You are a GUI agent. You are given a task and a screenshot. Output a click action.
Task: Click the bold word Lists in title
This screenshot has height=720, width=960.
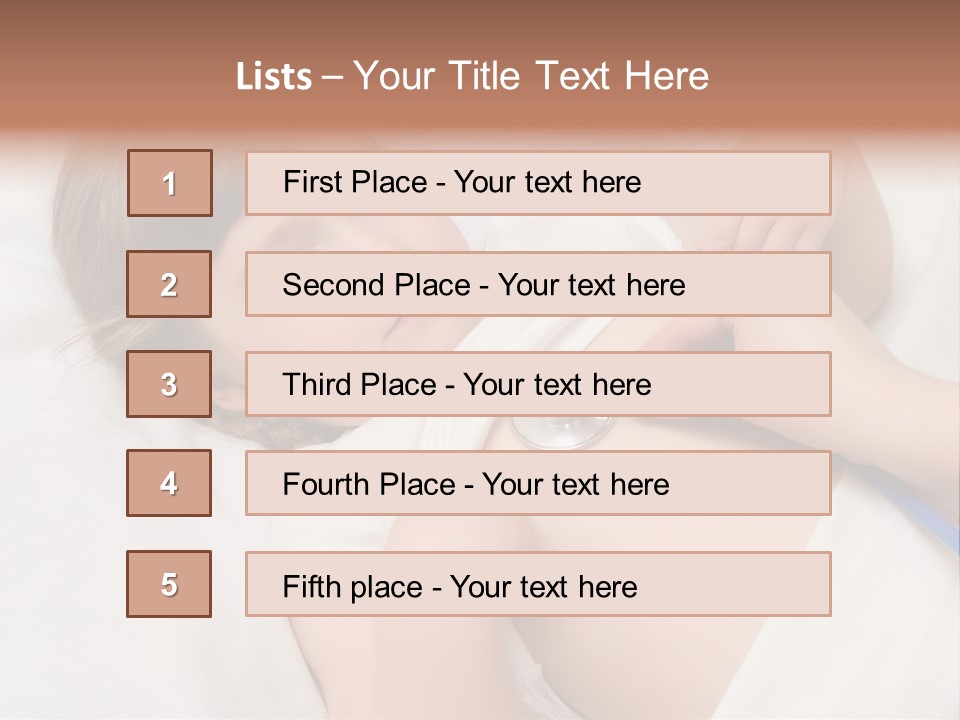[x=274, y=77]
